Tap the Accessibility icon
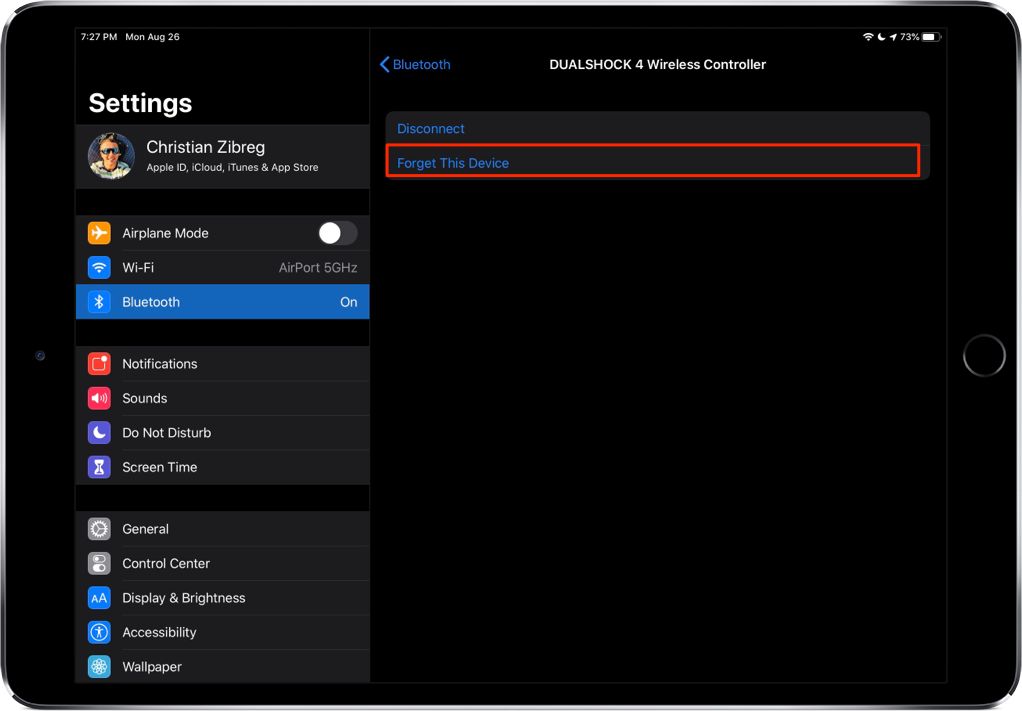The width and height of the screenshot is (1022, 711). pyautogui.click(x=99, y=632)
